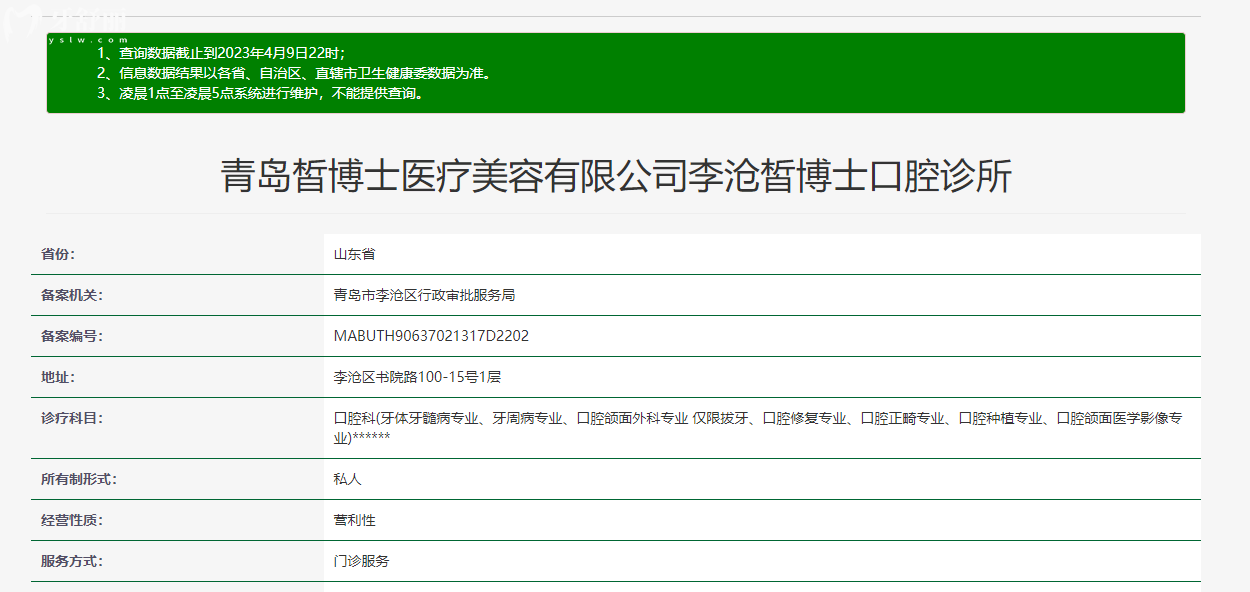Click the '地址:' label
1250x592 pixels.
[58, 377]
